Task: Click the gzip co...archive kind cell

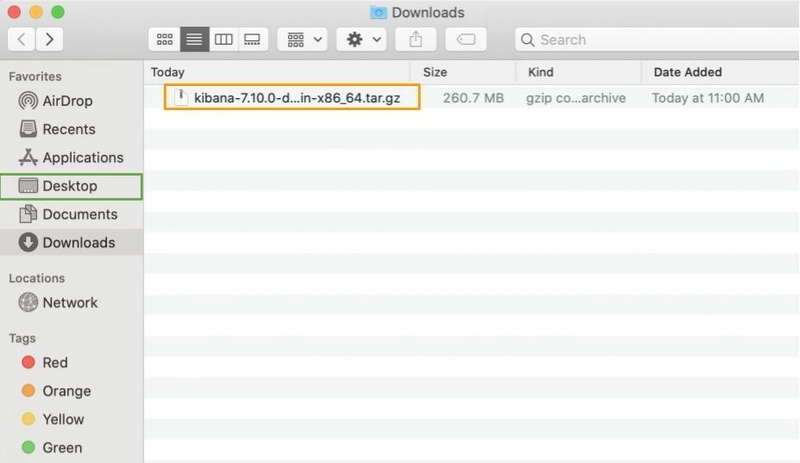Action: click(x=576, y=98)
